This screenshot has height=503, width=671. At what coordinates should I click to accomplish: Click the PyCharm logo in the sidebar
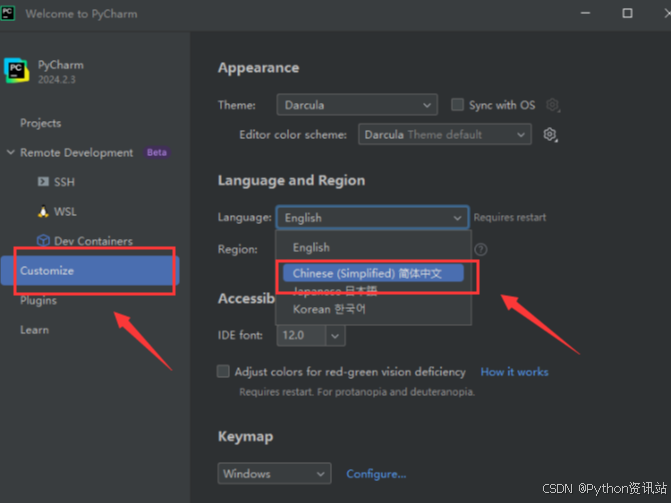(x=17, y=71)
